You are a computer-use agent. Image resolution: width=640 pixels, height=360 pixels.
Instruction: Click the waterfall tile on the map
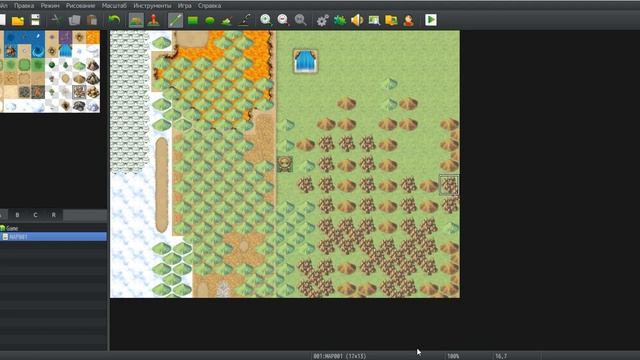(x=305, y=61)
